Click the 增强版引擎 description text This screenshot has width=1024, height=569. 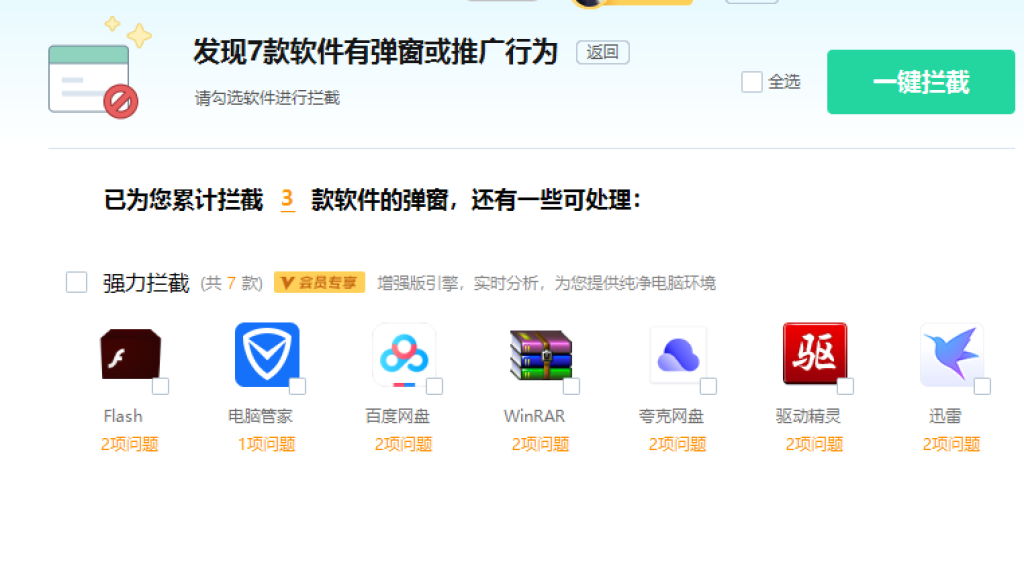tap(547, 283)
